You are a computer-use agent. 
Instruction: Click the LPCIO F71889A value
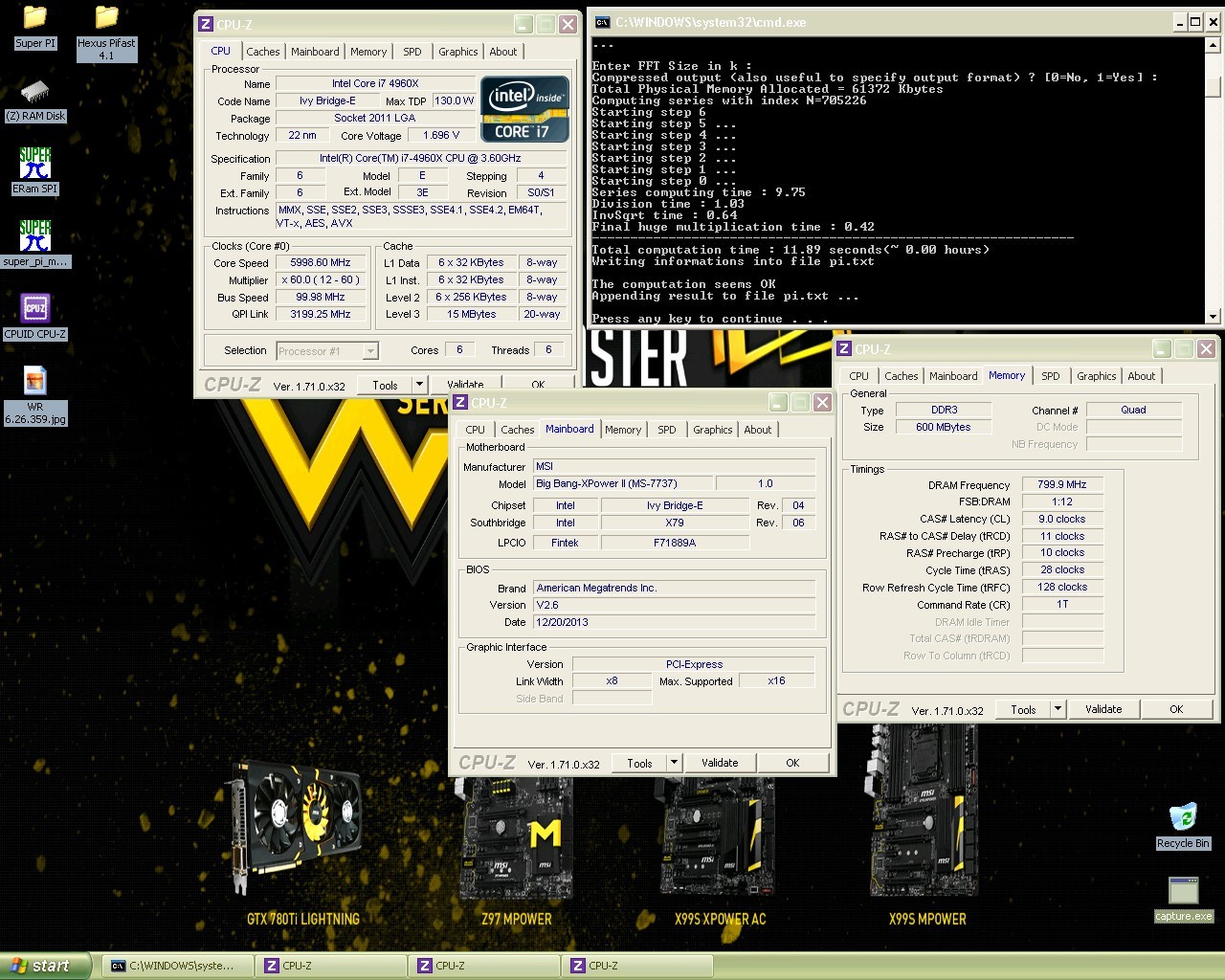pyautogui.click(x=675, y=543)
